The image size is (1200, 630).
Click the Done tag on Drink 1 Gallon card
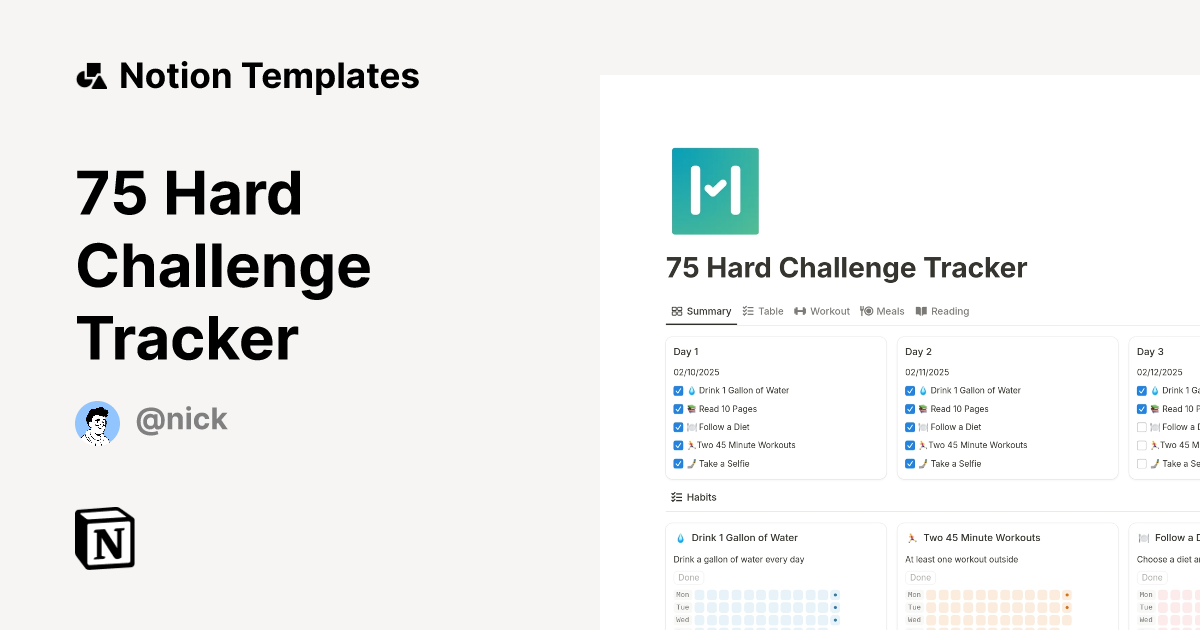(x=689, y=578)
